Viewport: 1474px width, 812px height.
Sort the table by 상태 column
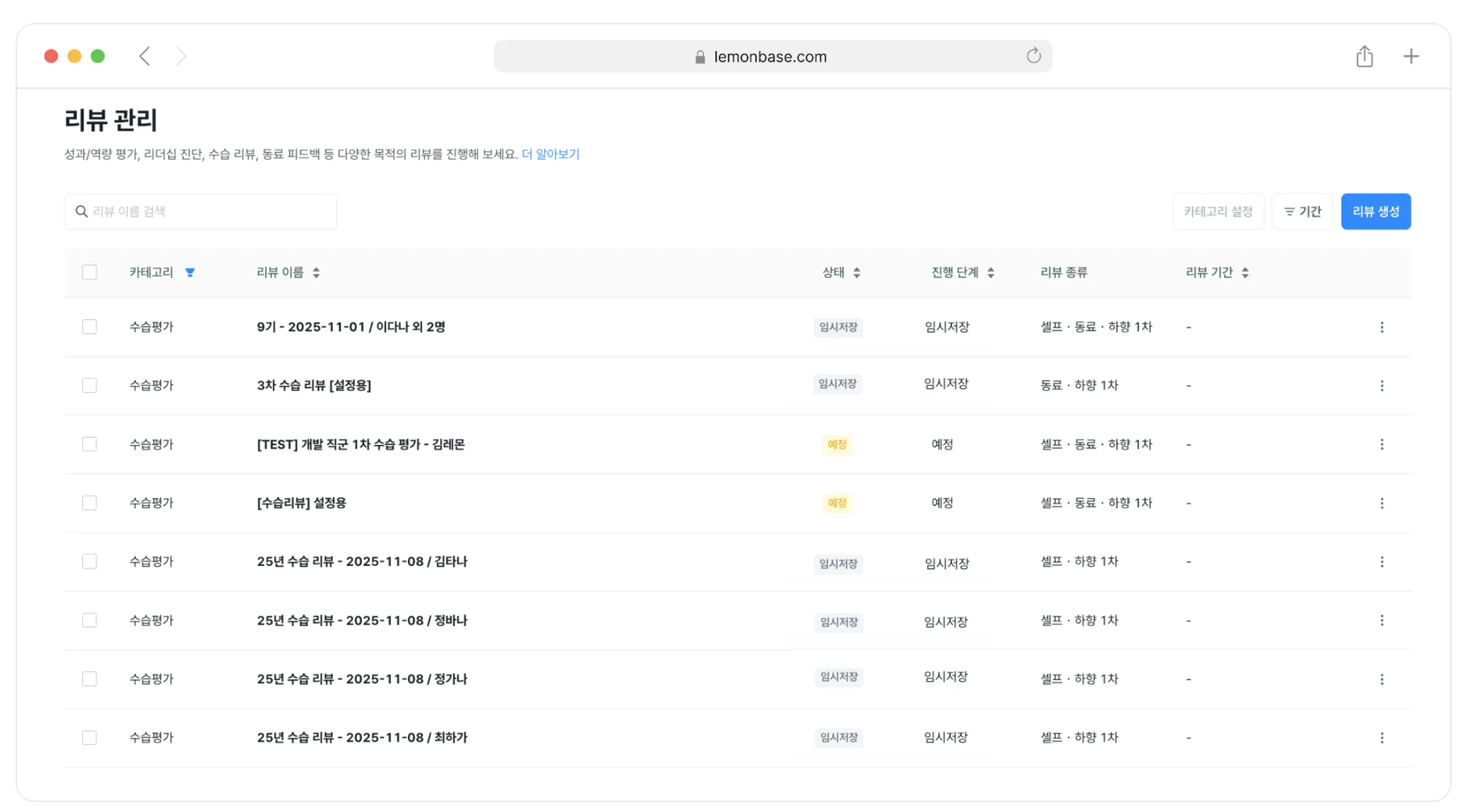click(x=857, y=273)
